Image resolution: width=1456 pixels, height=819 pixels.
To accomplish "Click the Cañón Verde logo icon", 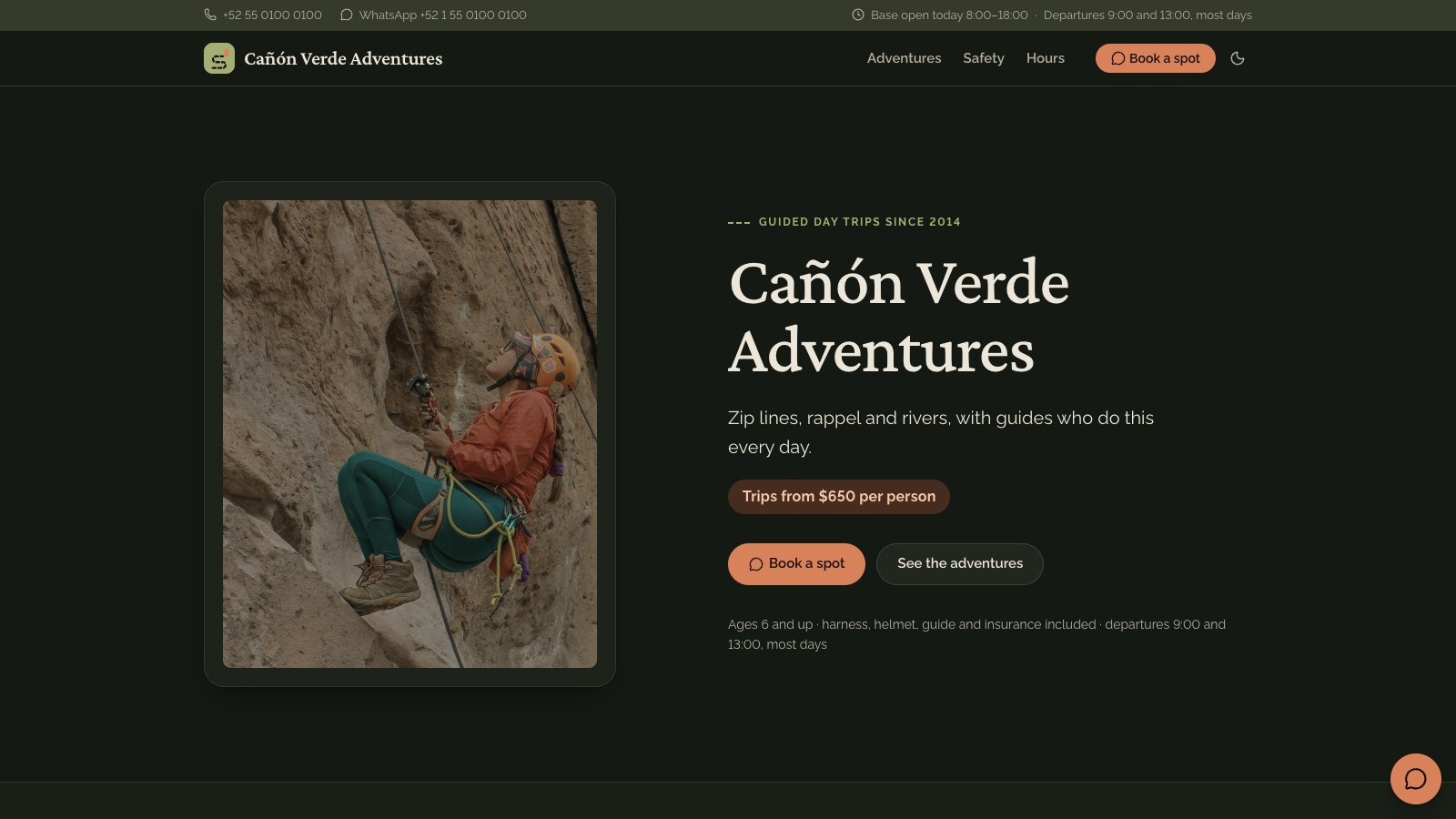I will (219, 58).
